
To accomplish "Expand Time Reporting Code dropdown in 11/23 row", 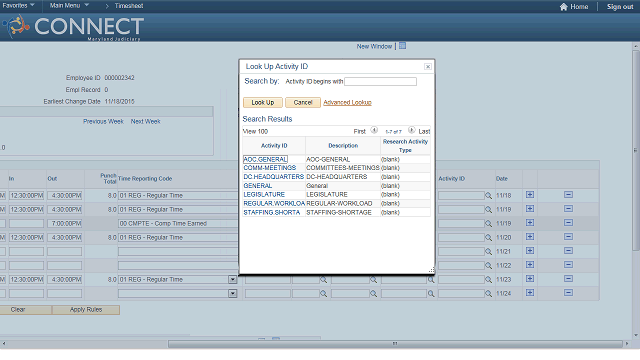I will 233,280.
